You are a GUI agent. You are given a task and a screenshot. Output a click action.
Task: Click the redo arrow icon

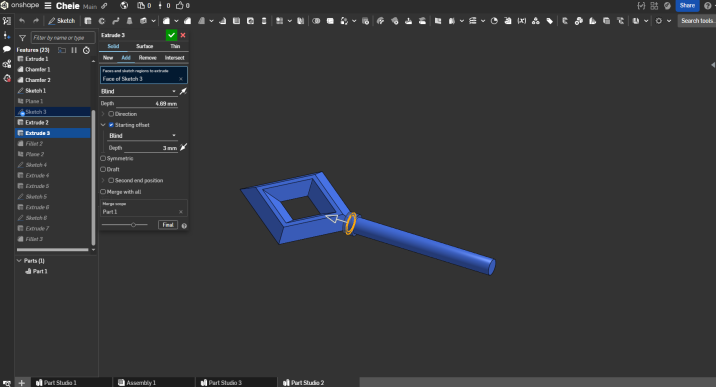pyautogui.click(x=36, y=21)
